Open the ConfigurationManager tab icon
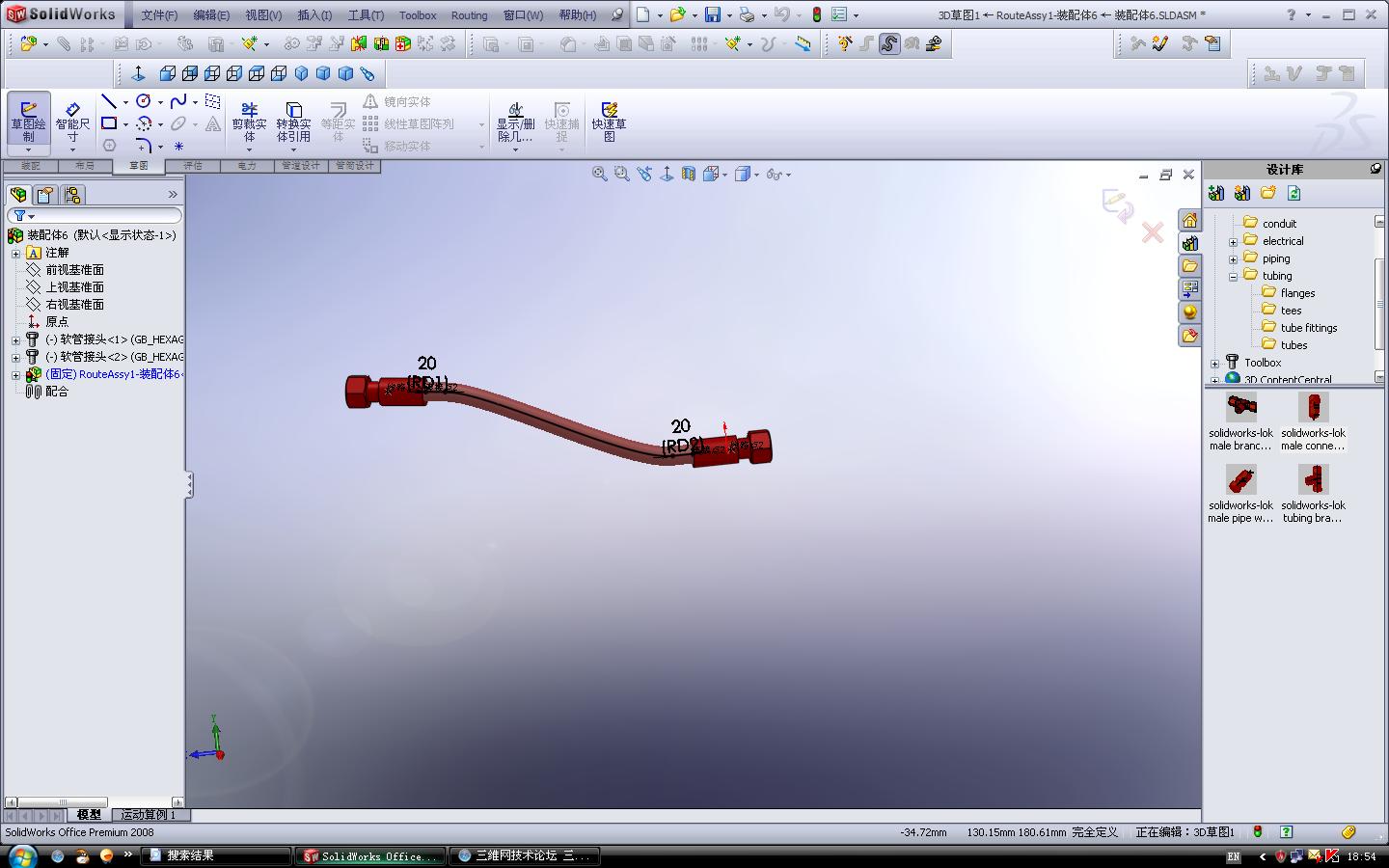 (x=72, y=195)
